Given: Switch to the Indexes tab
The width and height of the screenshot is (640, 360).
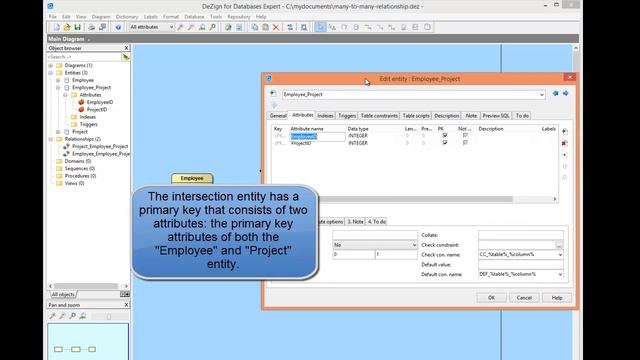Looking at the screenshot, I should click(325, 116).
